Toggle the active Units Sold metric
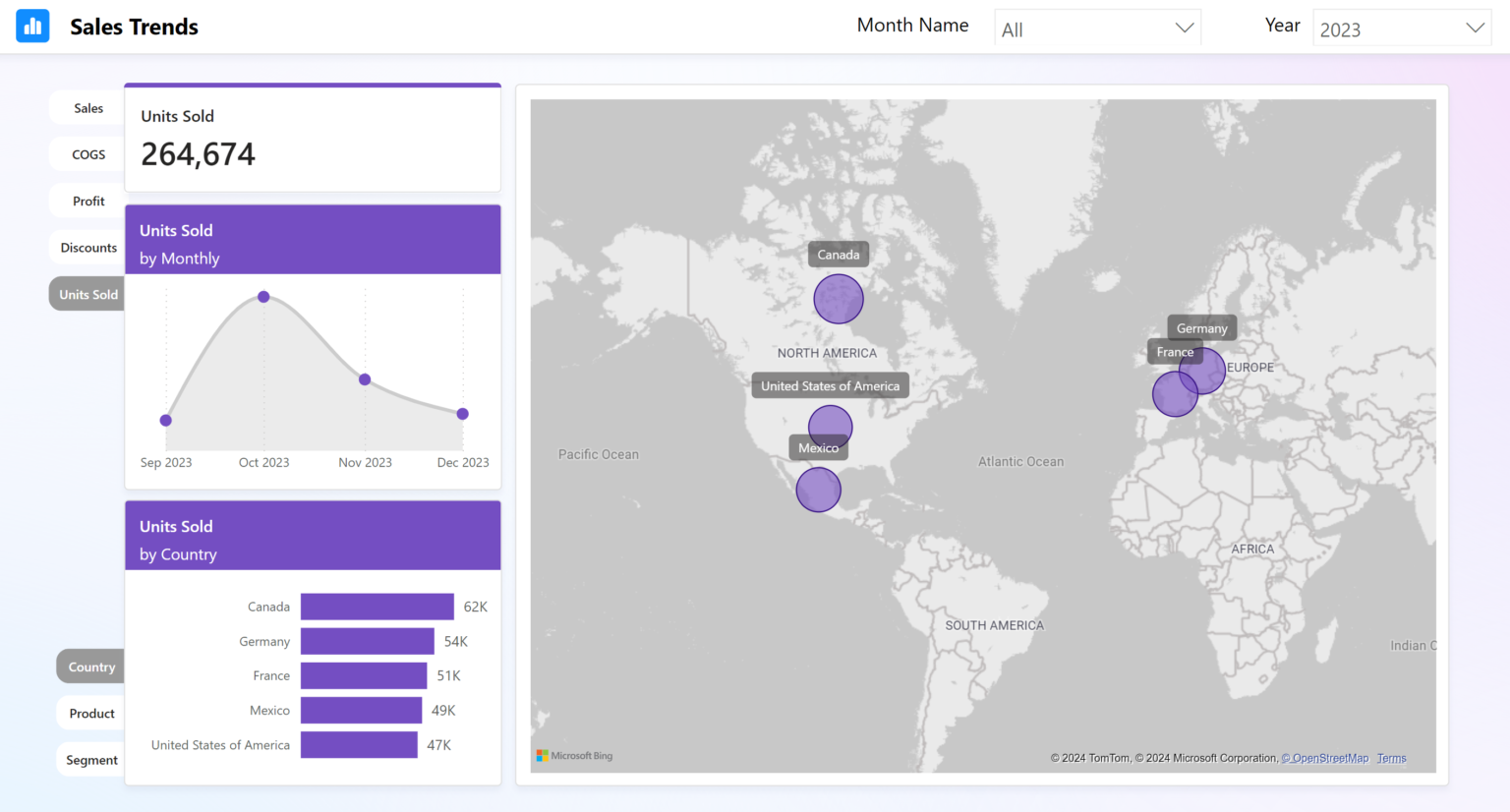This screenshot has width=1510, height=812. tap(87, 293)
